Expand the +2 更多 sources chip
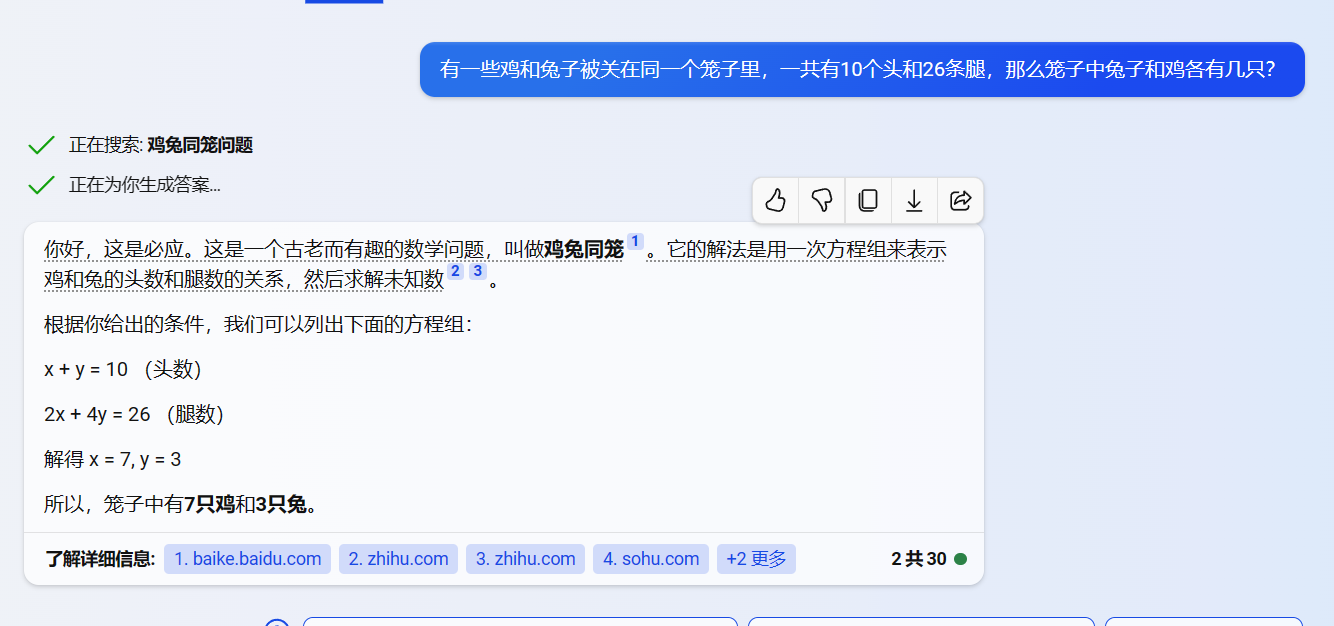Image resolution: width=1334 pixels, height=626 pixels. pos(756,559)
